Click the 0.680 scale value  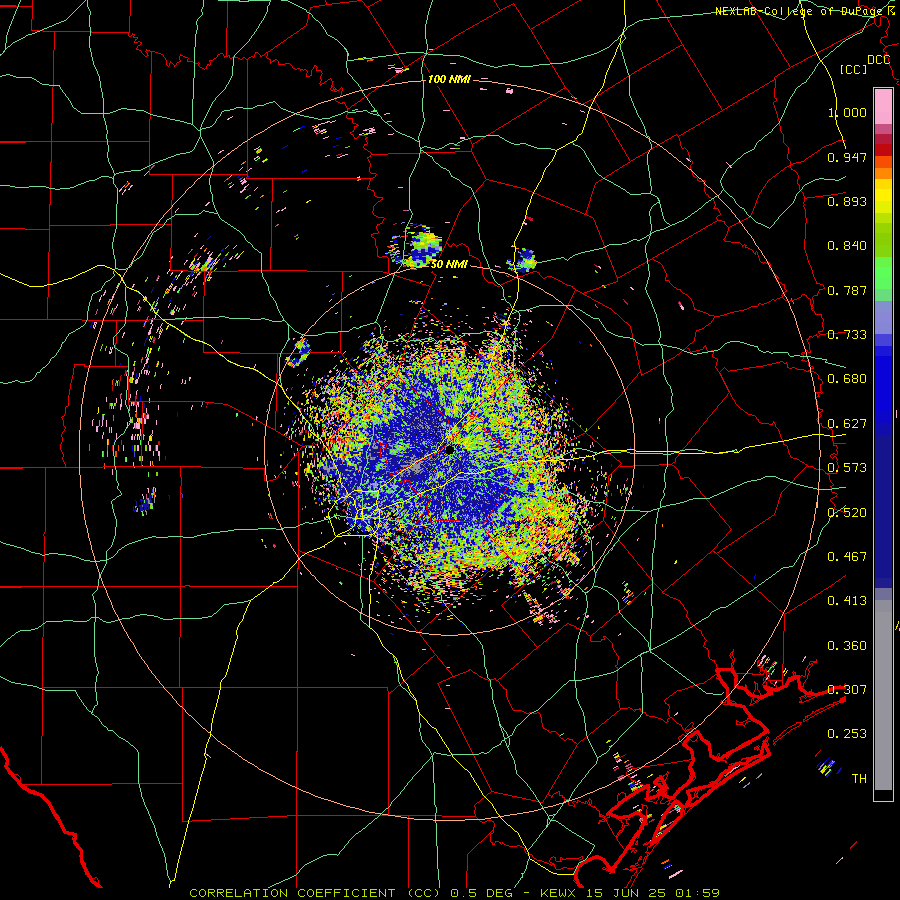(847, 379)
